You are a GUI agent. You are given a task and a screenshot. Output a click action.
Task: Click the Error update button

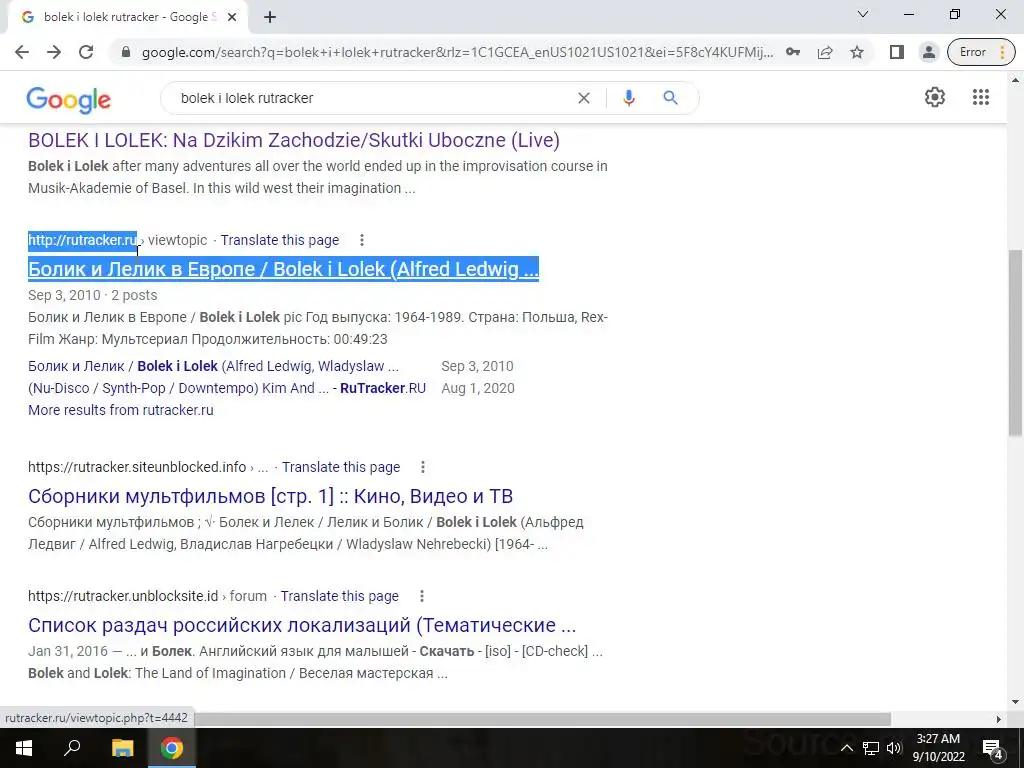981,52
